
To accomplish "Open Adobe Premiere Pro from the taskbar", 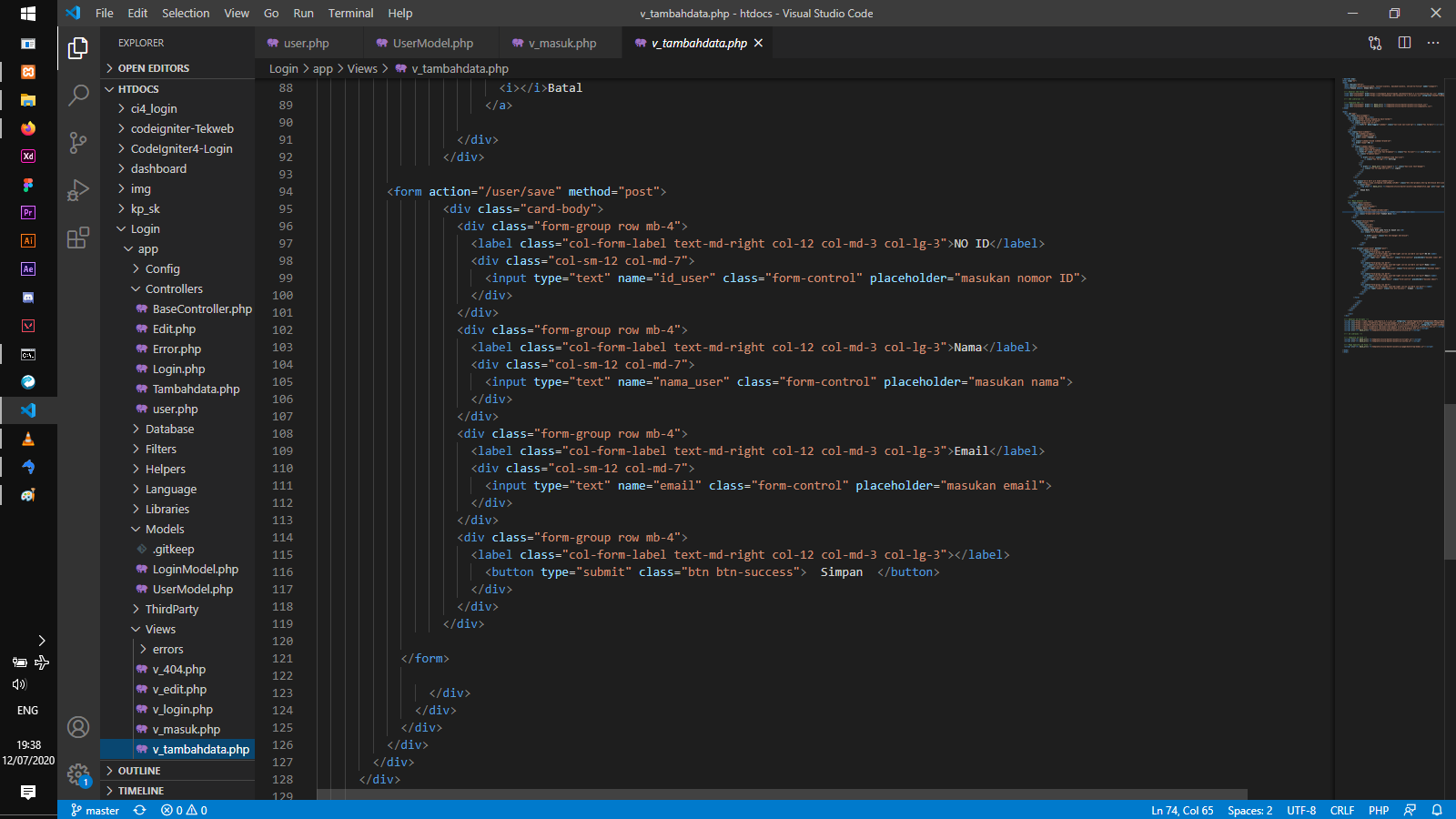I will 28,213.
